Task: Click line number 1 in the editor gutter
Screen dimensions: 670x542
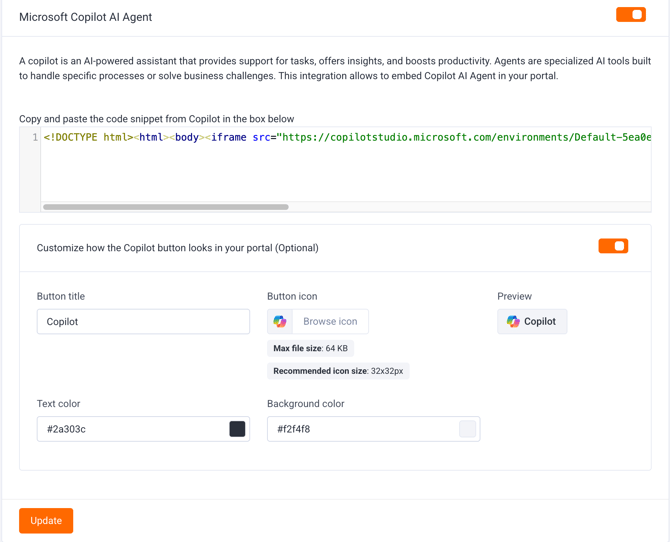Action: (x=34, y=138)
